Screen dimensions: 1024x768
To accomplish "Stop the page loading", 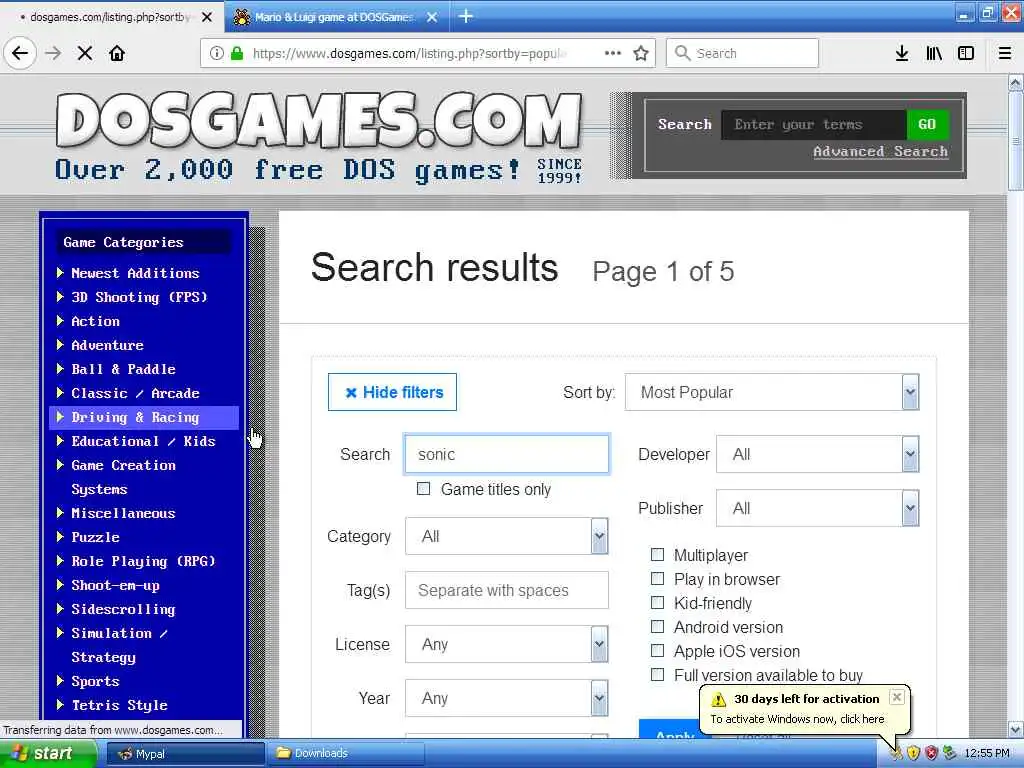I will (85, 53).
